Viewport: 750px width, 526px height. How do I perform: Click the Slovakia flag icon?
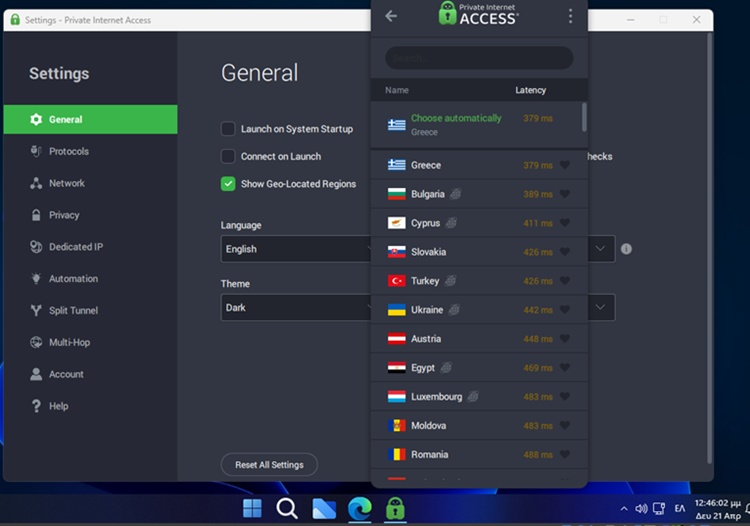(397, 252)
